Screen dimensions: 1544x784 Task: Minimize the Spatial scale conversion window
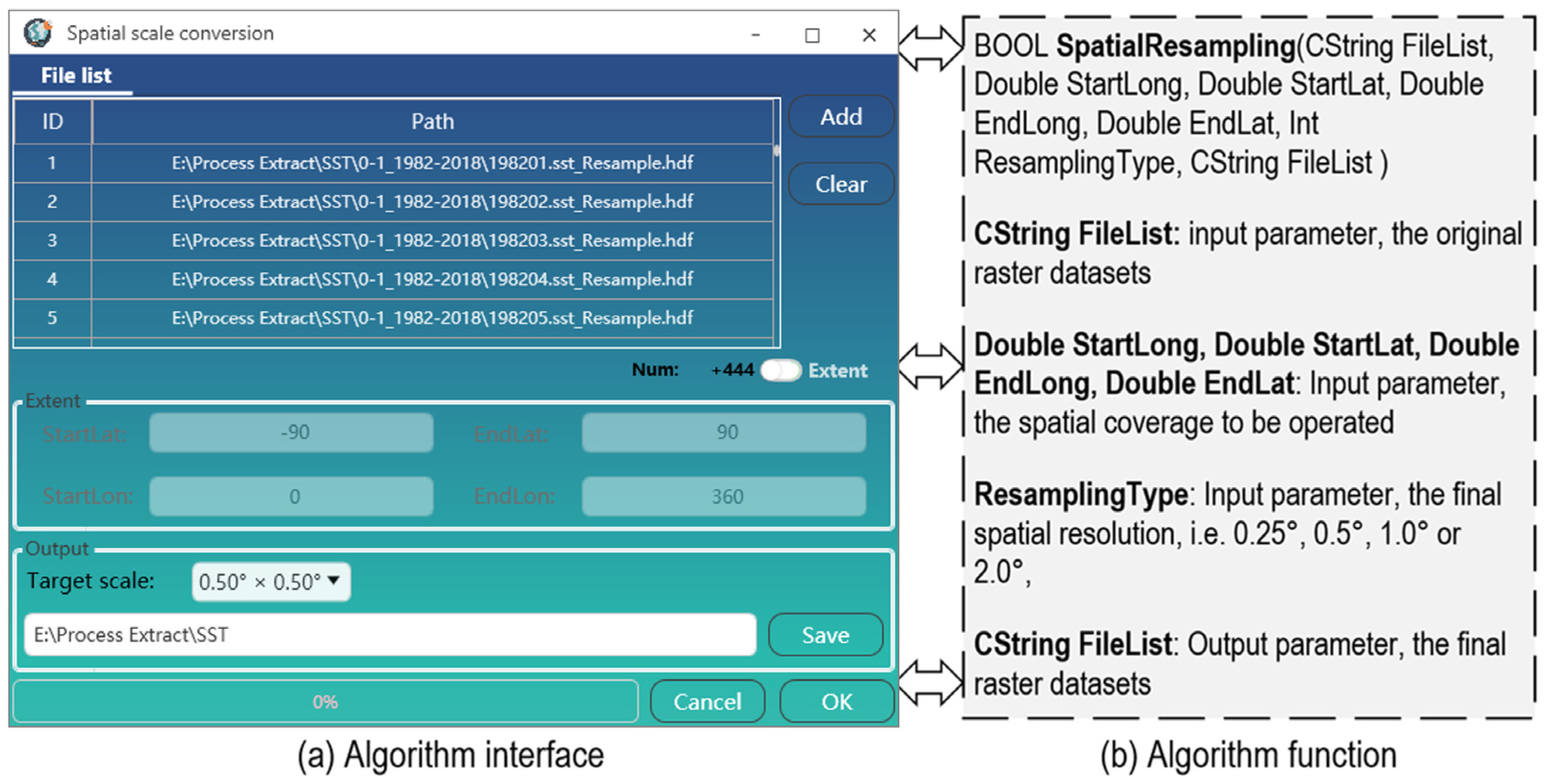tap(755, 35)
